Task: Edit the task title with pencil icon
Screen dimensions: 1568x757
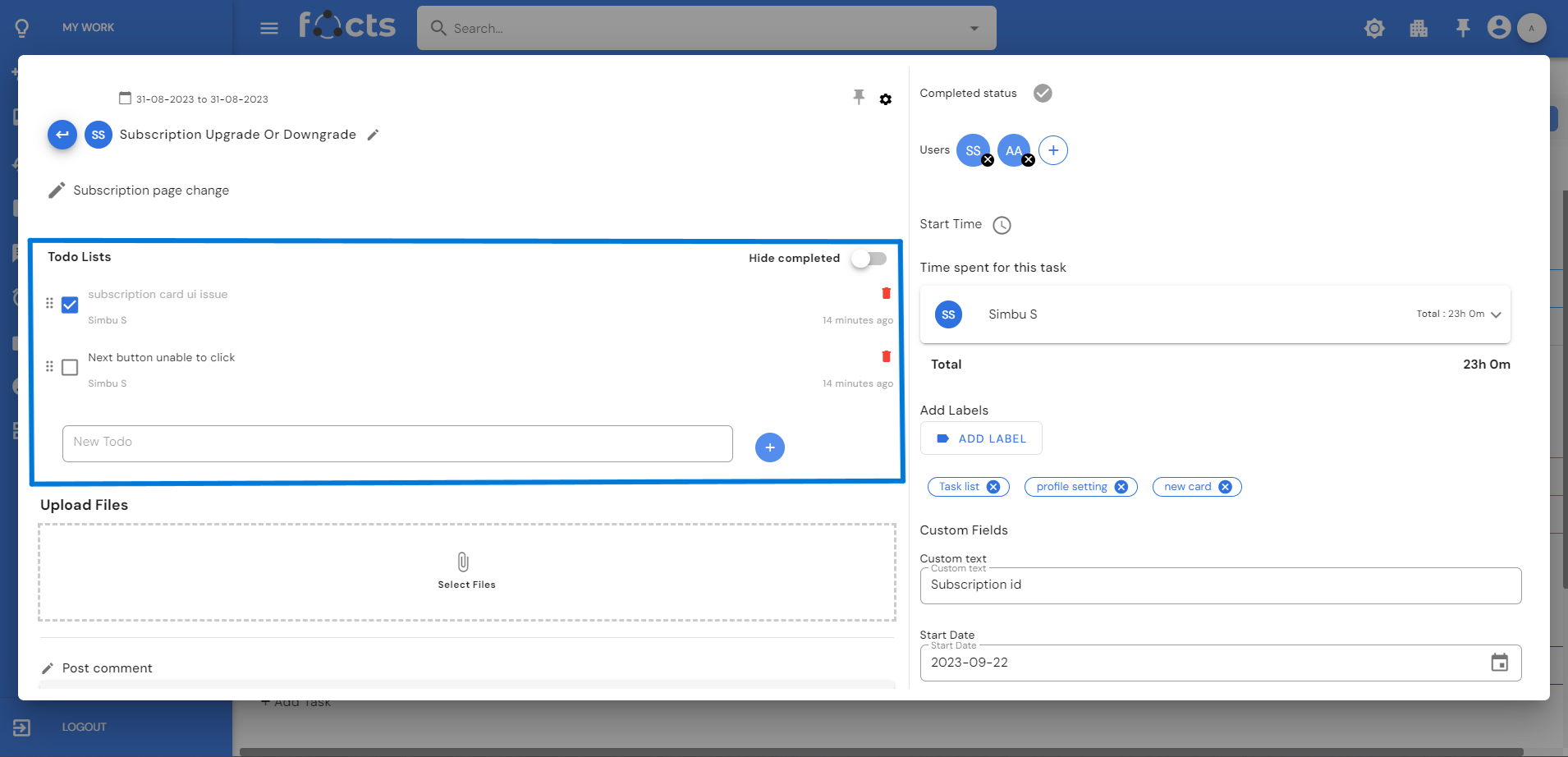Action: tap(373, 135)
